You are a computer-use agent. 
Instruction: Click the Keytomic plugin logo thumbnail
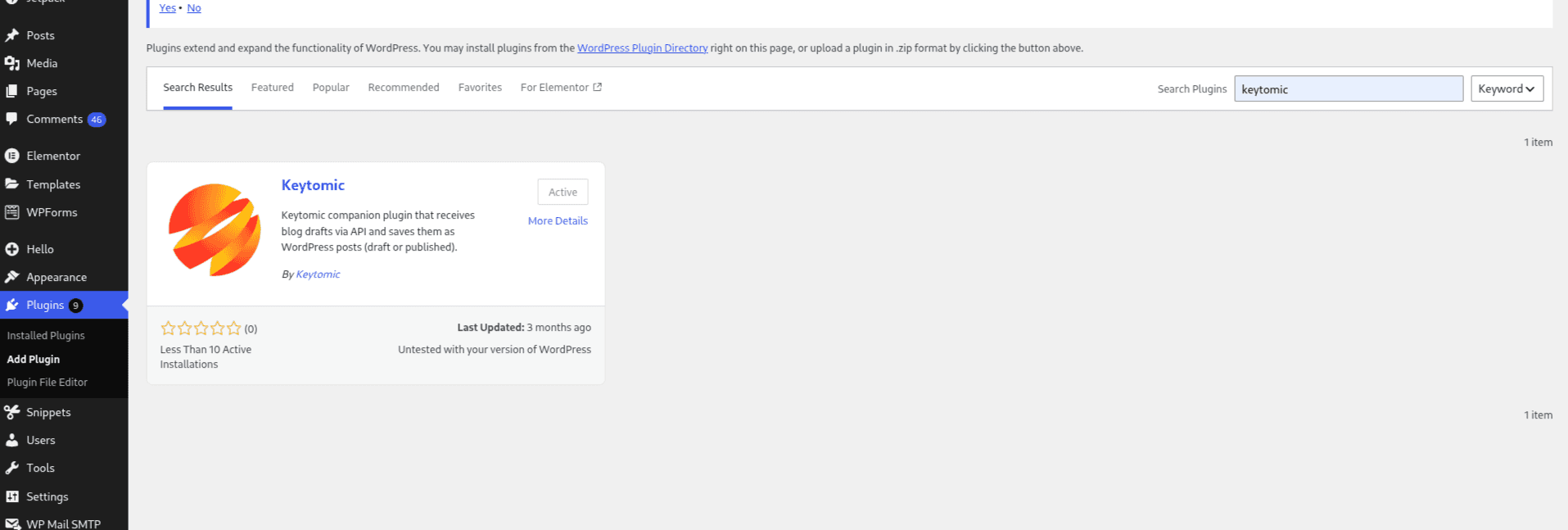(215, 229)
